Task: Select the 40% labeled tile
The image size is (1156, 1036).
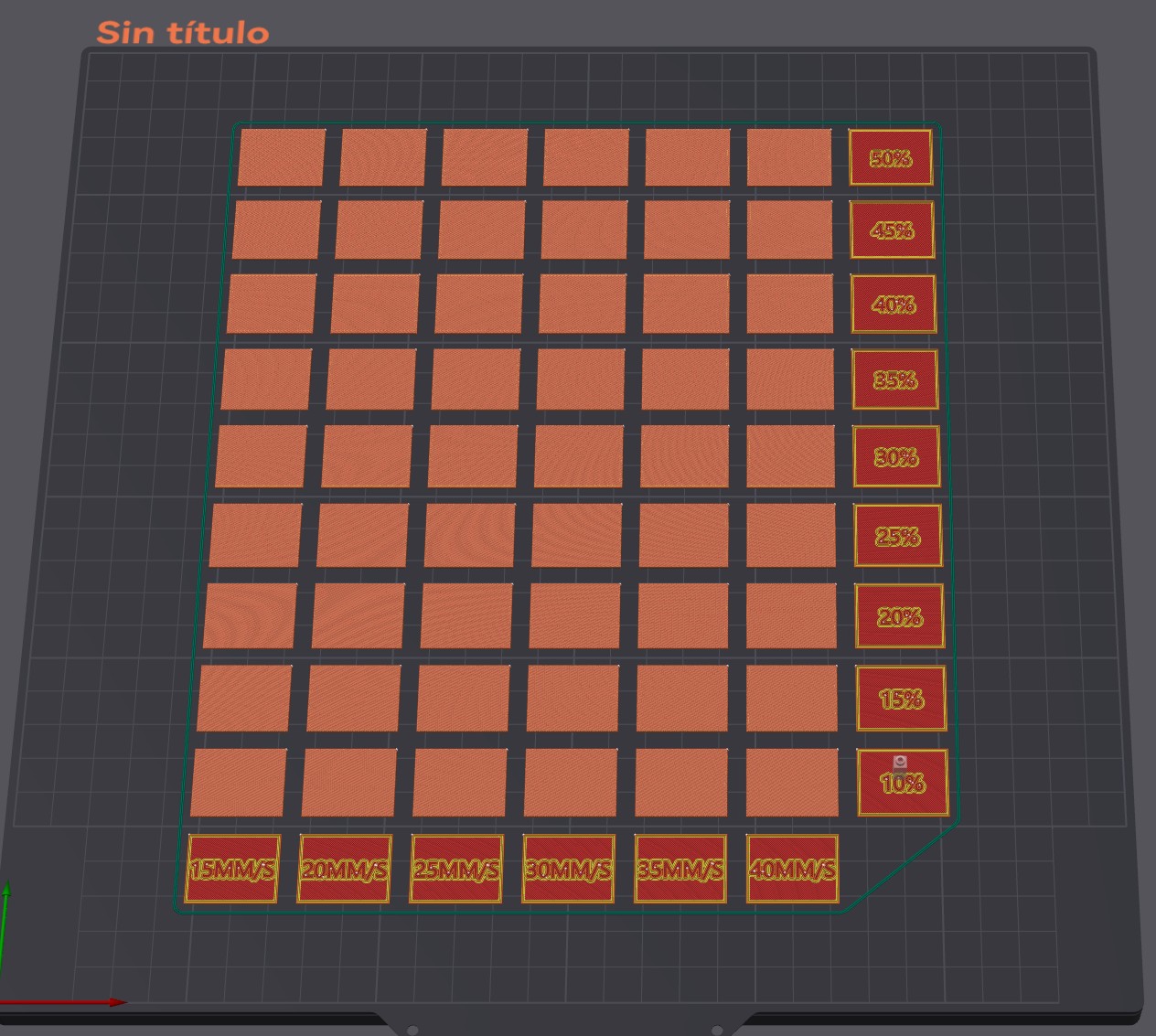Action: (x=894, y=304)
